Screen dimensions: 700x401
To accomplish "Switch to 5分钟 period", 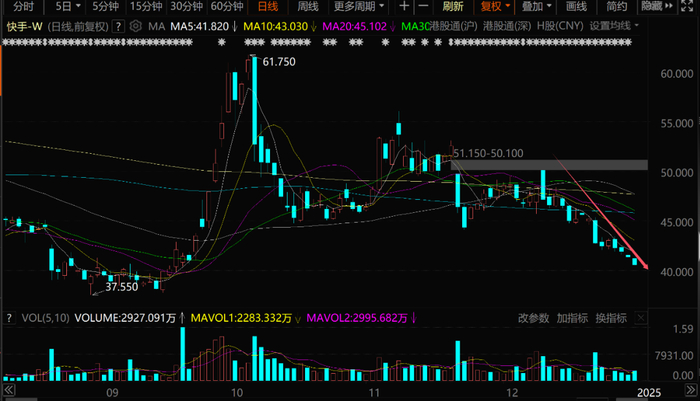I will pos(105,6).
